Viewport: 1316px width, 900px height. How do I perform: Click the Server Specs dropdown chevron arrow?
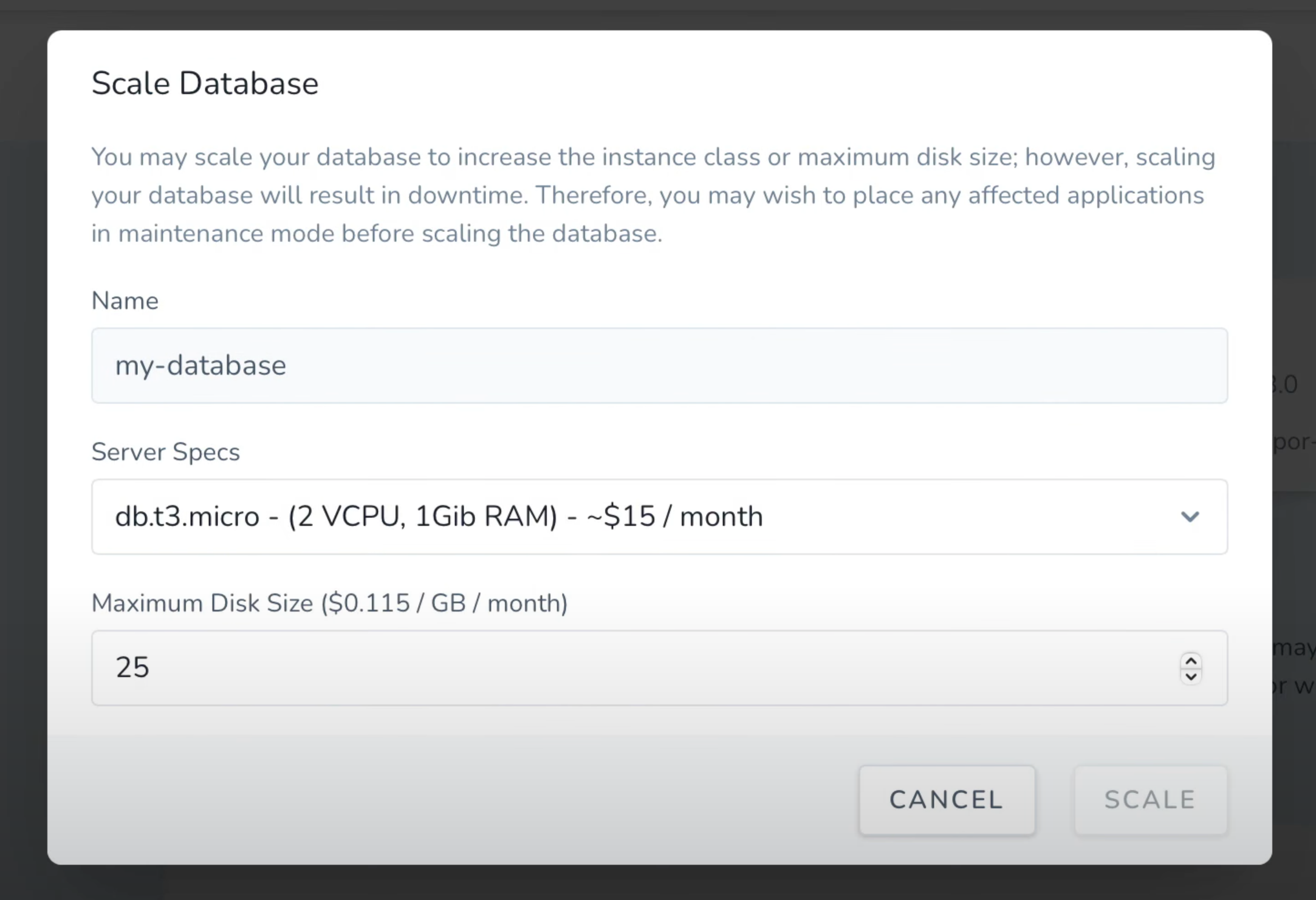tap(1190, 517)
